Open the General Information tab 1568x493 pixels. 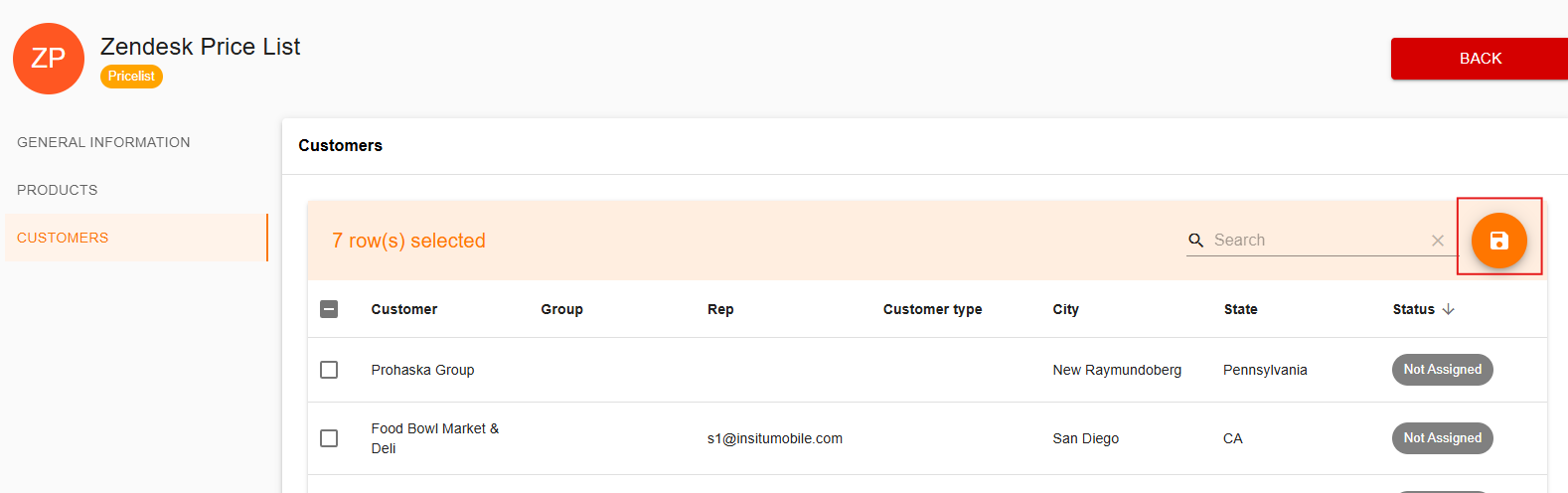tap(103, 142)
